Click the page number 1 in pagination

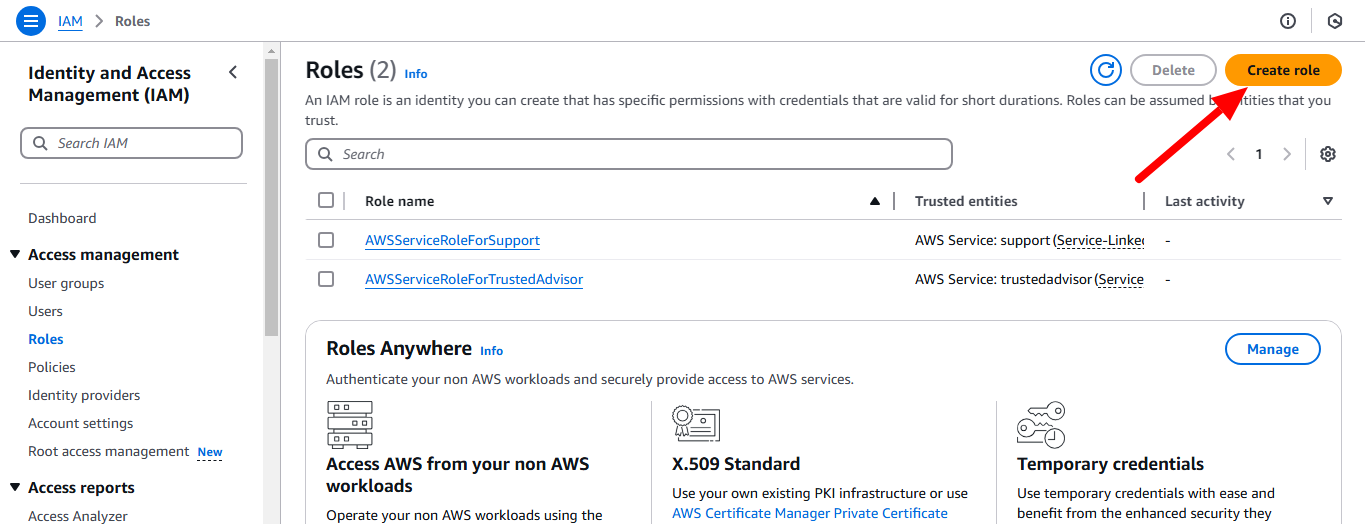click(1259, 154)
